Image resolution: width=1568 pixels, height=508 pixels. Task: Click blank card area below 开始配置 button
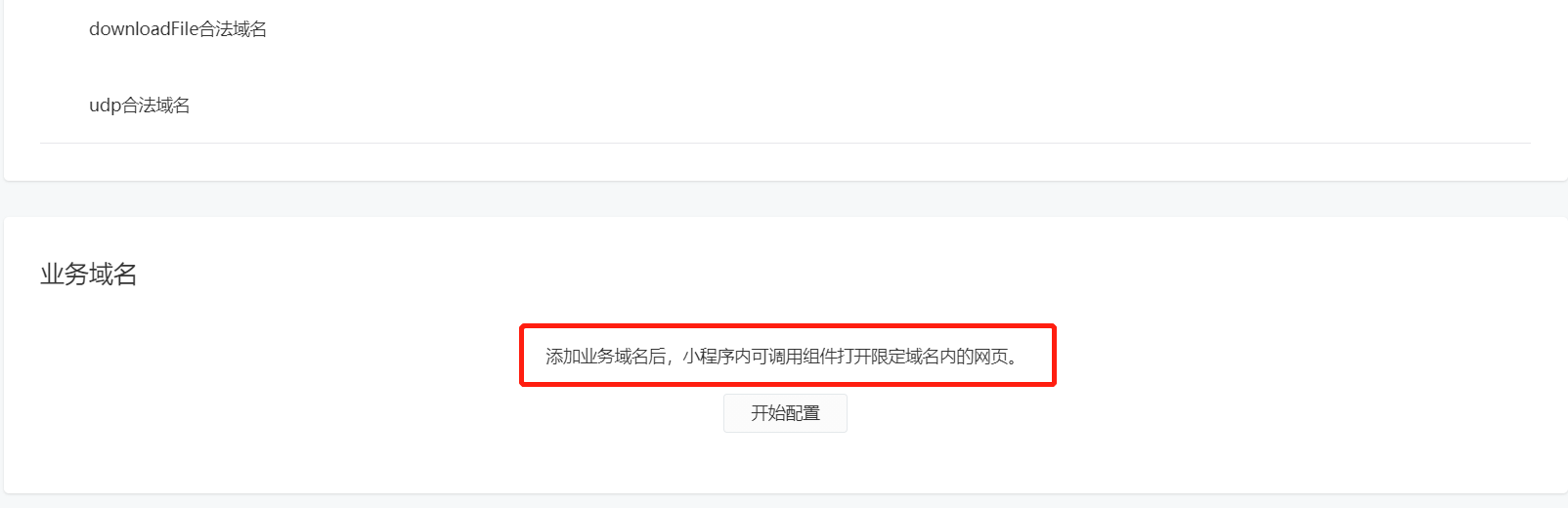785,463
